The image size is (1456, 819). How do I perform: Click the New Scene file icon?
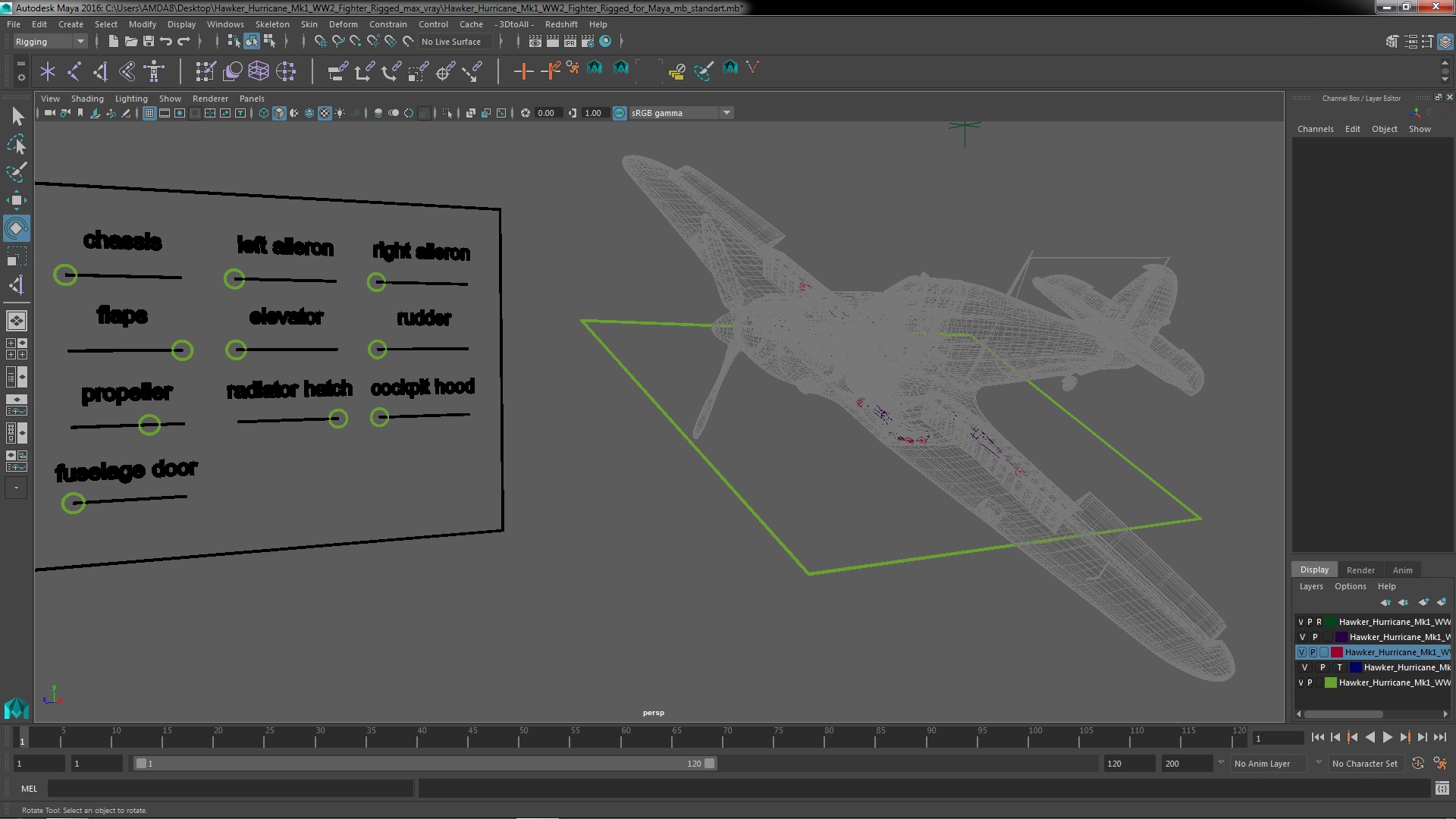coord(113,42)
